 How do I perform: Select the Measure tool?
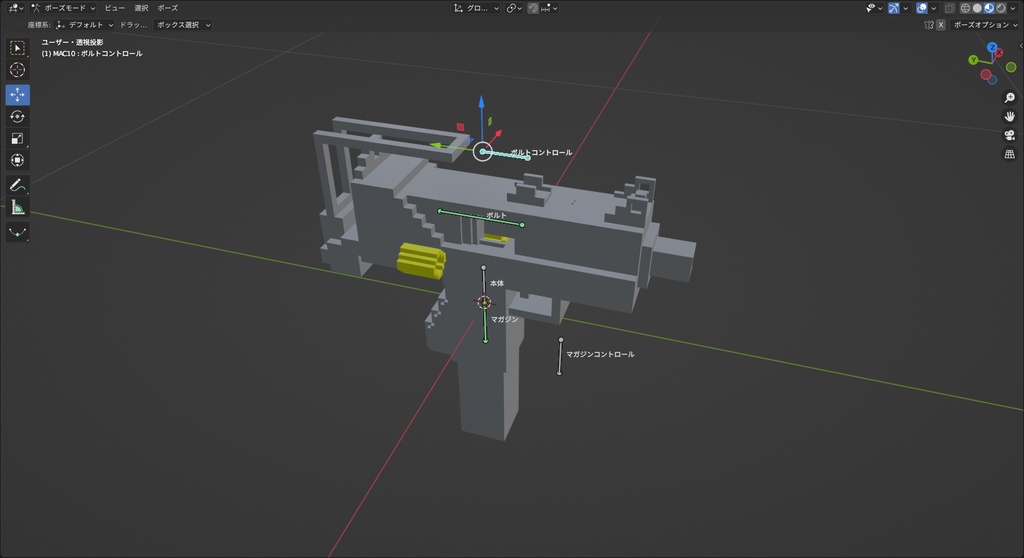18,208
